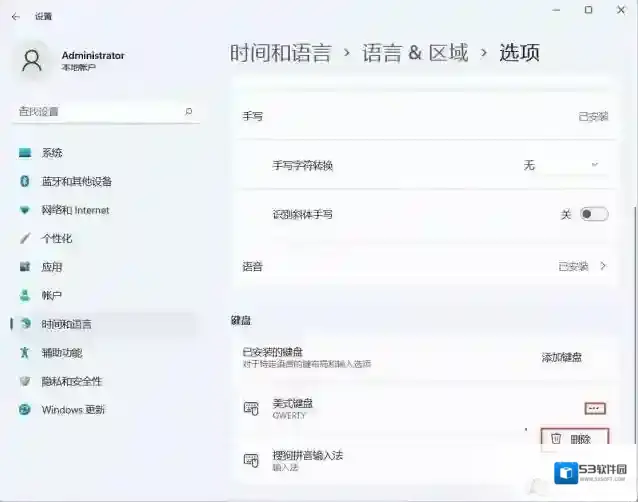Open 隐私和安全性 in sidebar
Screen dimensions: 638x502
point(71,381)
